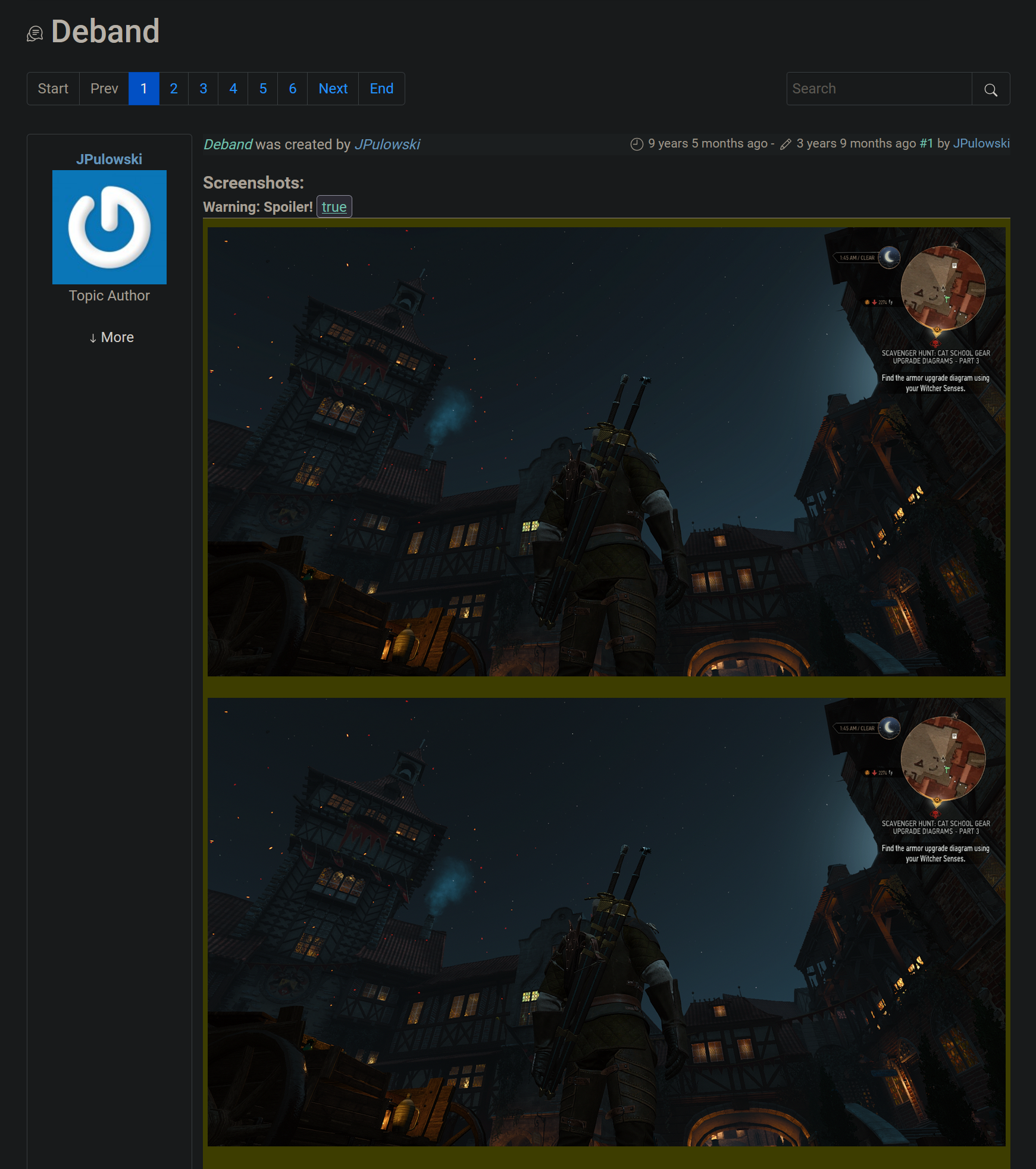1036x1169 pixels.
Task: Click the JPulowski link at the top right of the post
Action: point(981,143)
